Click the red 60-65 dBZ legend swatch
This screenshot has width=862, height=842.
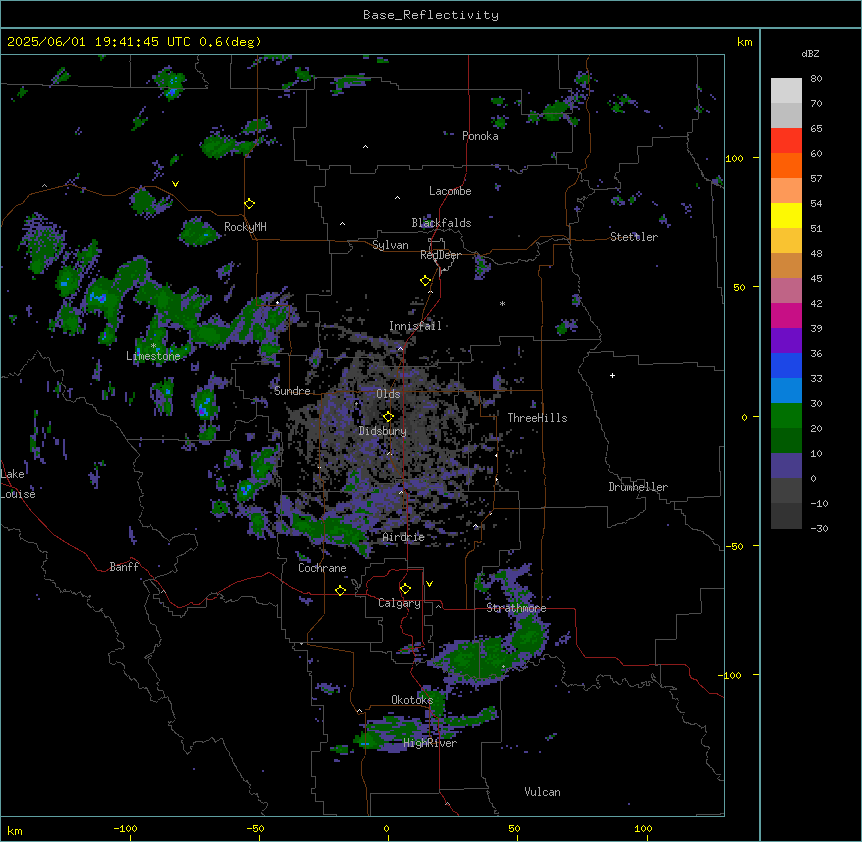(x=786, y=140)
